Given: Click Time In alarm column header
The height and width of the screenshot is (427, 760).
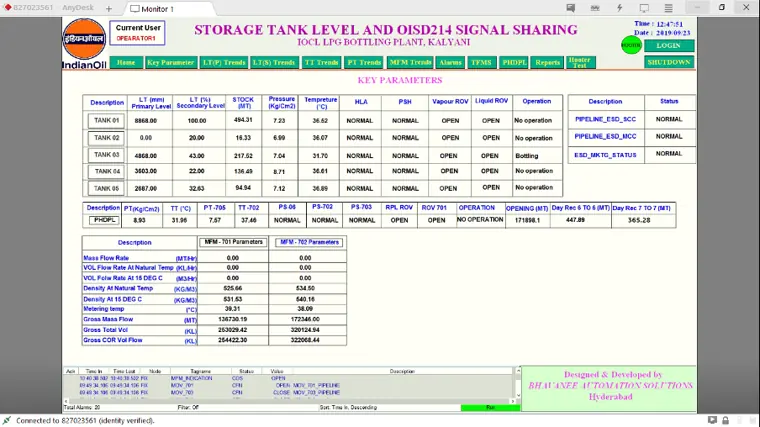Looking at the screenshot, I should (x=94, y=371).
